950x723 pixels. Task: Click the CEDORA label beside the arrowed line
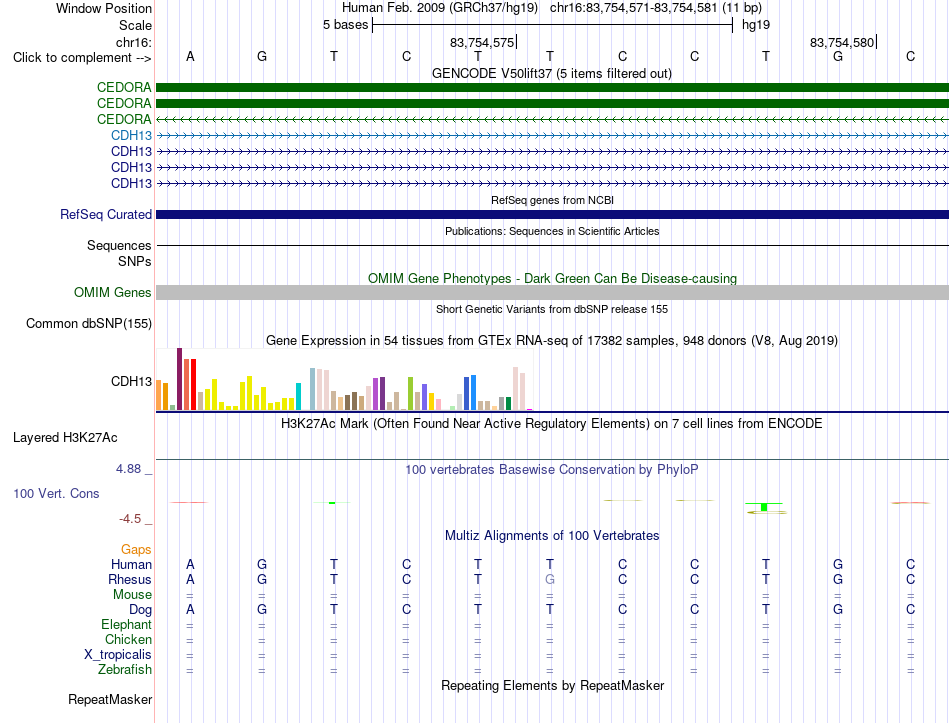point(124,119)
